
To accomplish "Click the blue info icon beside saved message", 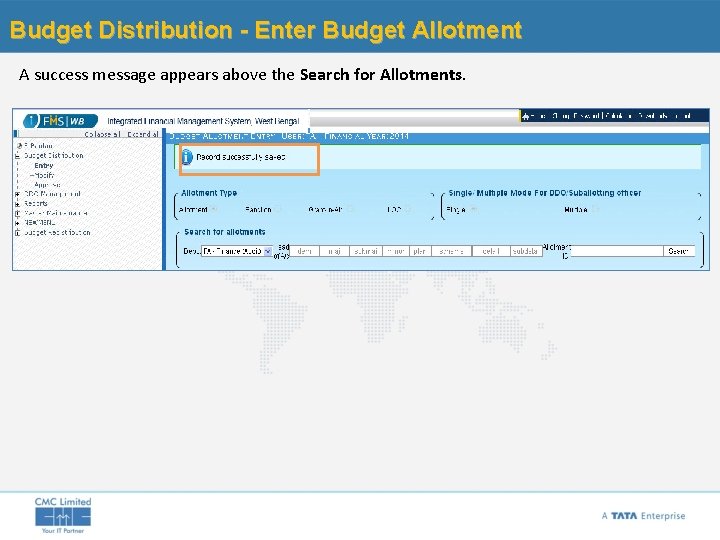I will [186, 157].
